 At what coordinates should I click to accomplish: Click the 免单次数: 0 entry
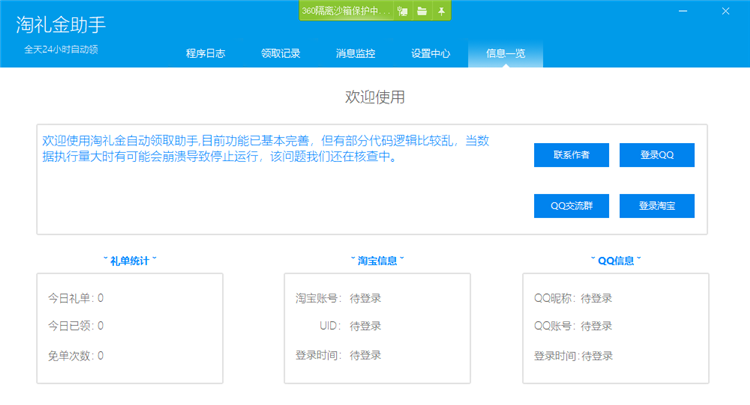tap(76, 356)
